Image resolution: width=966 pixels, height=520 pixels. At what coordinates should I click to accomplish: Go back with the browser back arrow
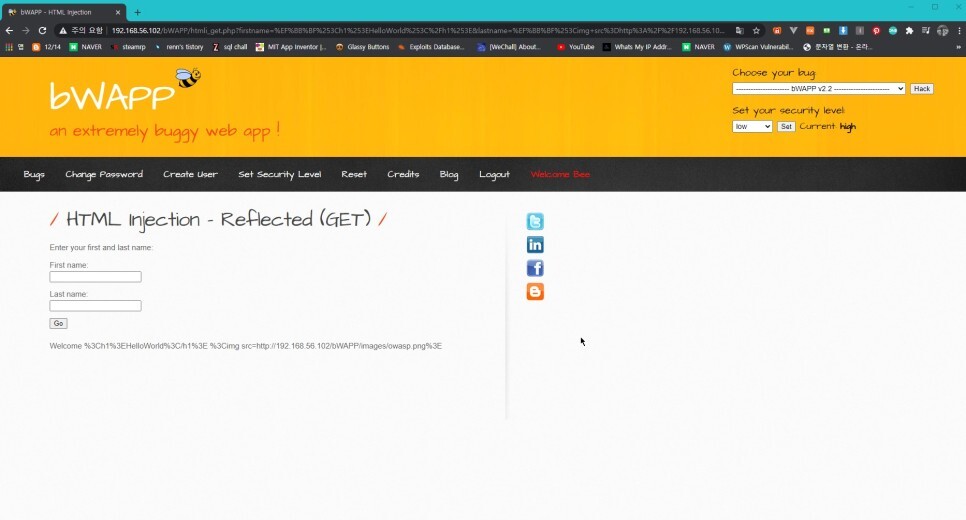(9, 30)
